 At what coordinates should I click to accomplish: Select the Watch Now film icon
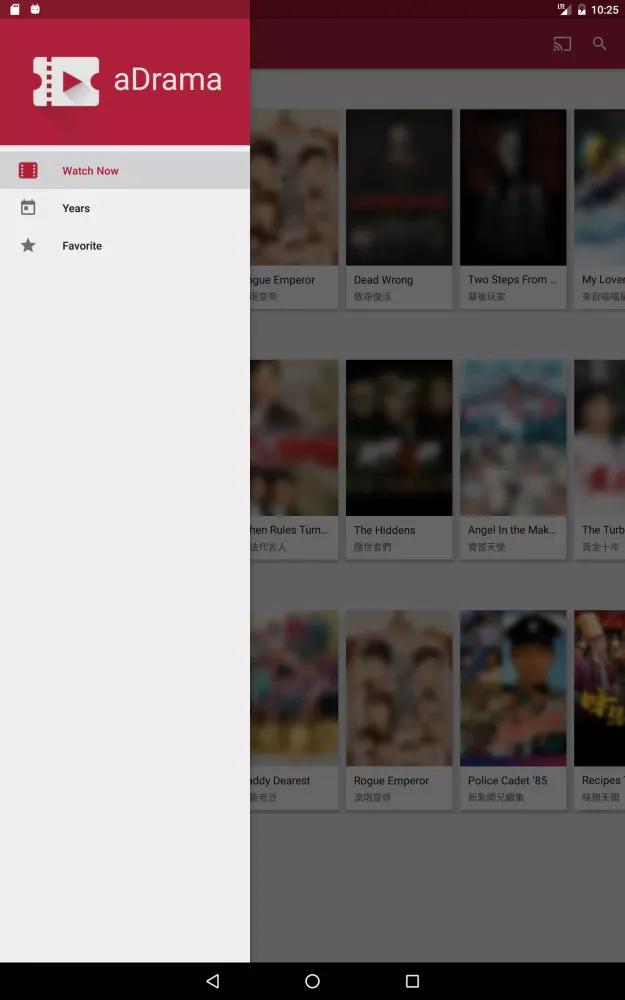tap(28, 170)
